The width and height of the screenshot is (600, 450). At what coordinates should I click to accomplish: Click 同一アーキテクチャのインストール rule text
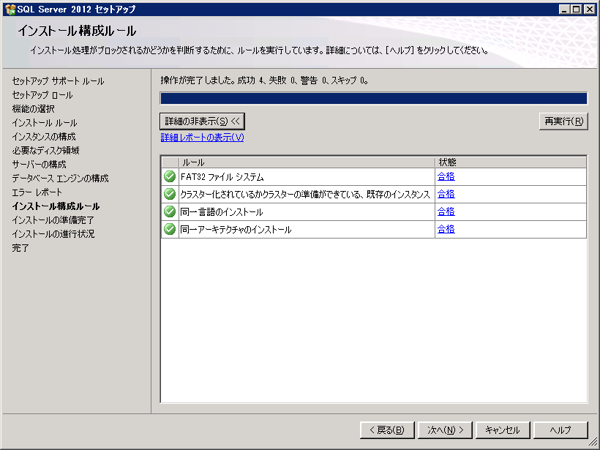(236, 230)
